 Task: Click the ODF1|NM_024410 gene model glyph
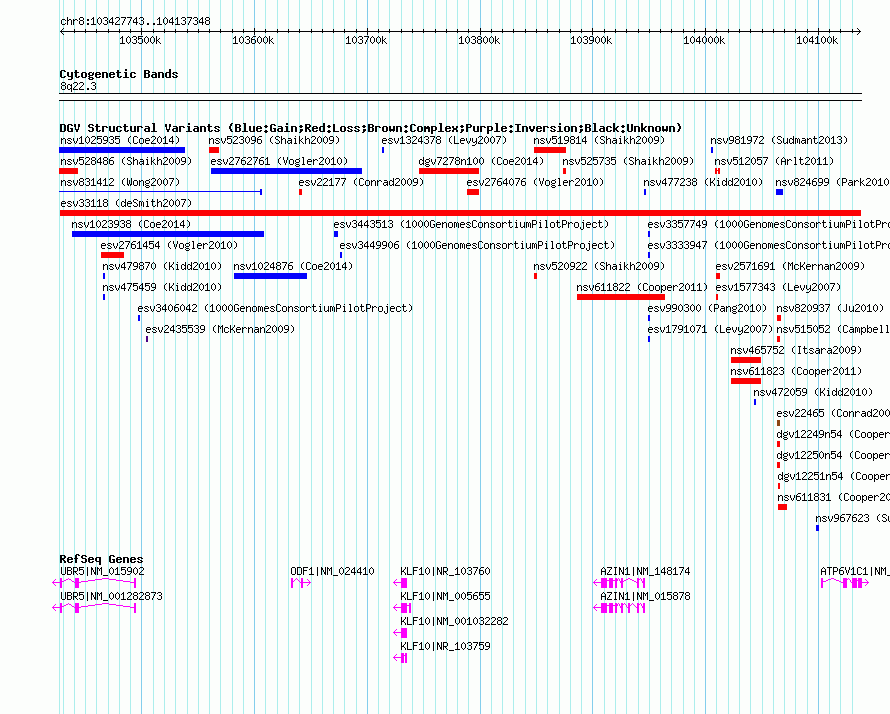pos(301,583)
